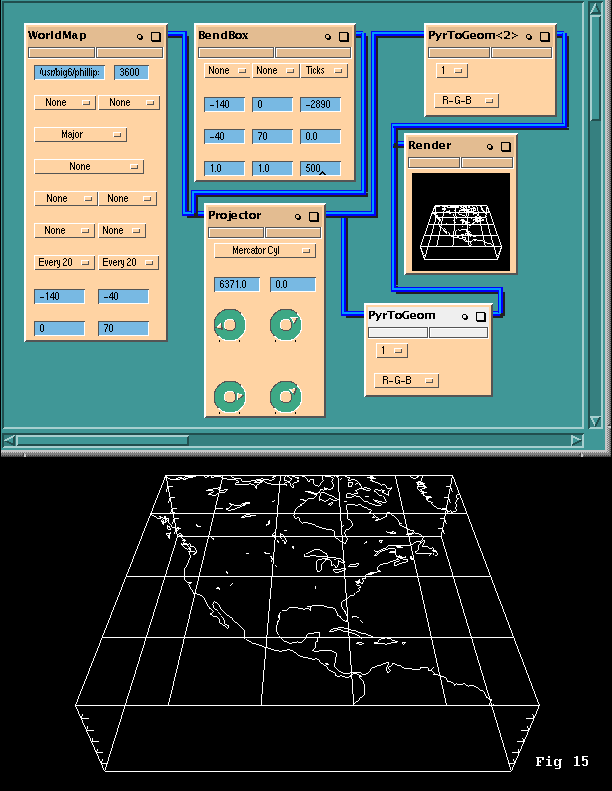Open the R-G-B dropdown in lower PyrToGeom module
Viewport: 612px width, 791px height.
[406, 380]
